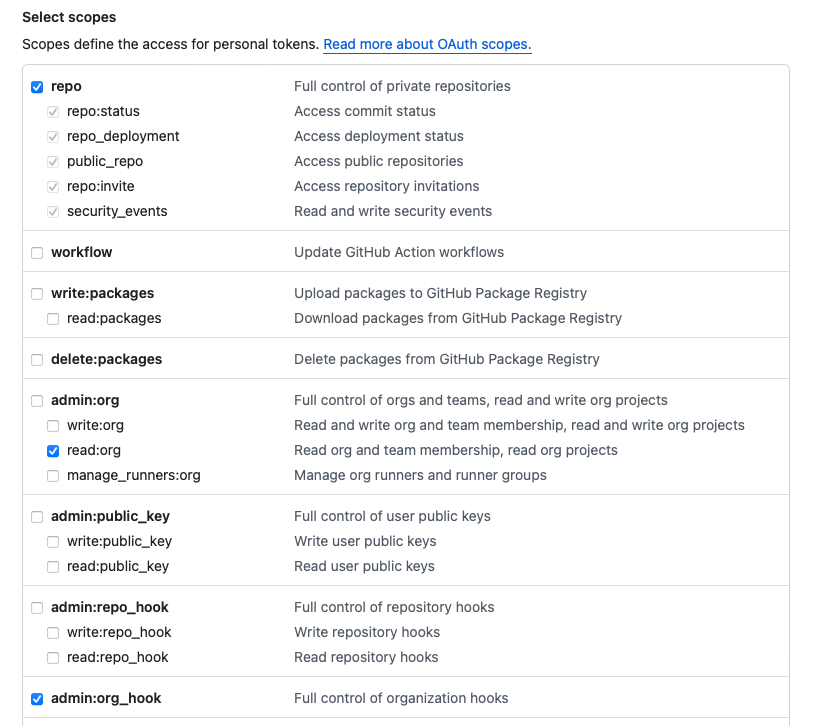This screenshot has width=820, height=726.
Task: Click the repo:status checkbox
Action: coord(53,112)
